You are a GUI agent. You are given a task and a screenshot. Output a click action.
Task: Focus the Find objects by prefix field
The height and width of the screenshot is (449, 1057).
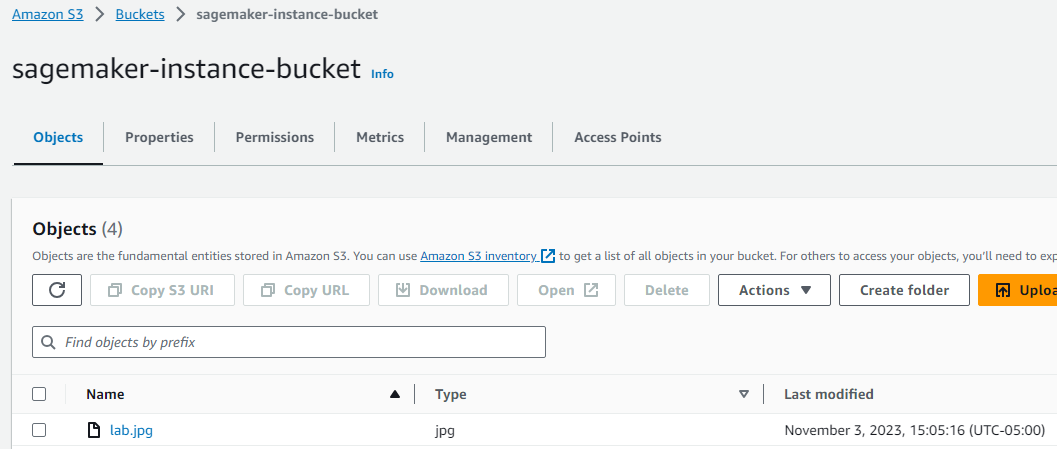click(289, 342)
